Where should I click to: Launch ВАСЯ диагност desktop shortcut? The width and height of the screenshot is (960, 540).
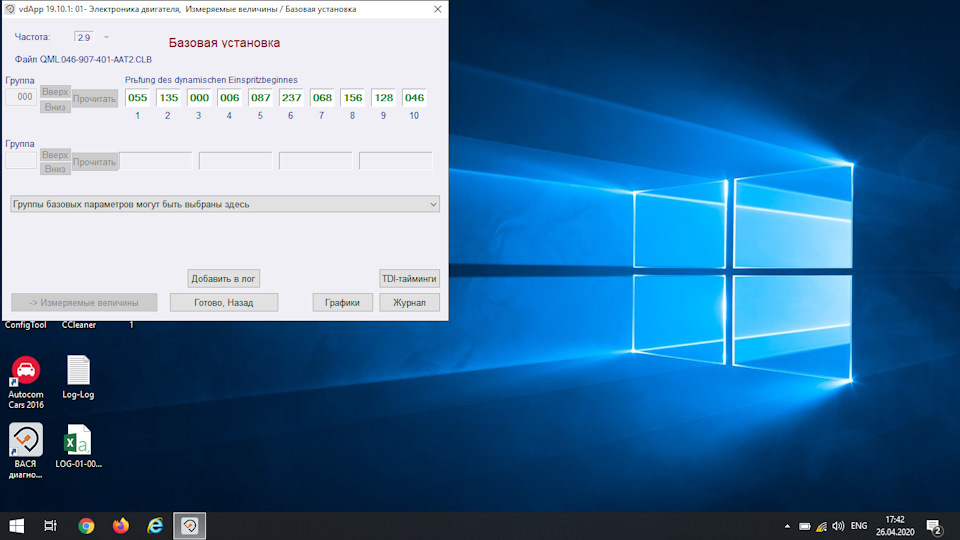point(26,451)
